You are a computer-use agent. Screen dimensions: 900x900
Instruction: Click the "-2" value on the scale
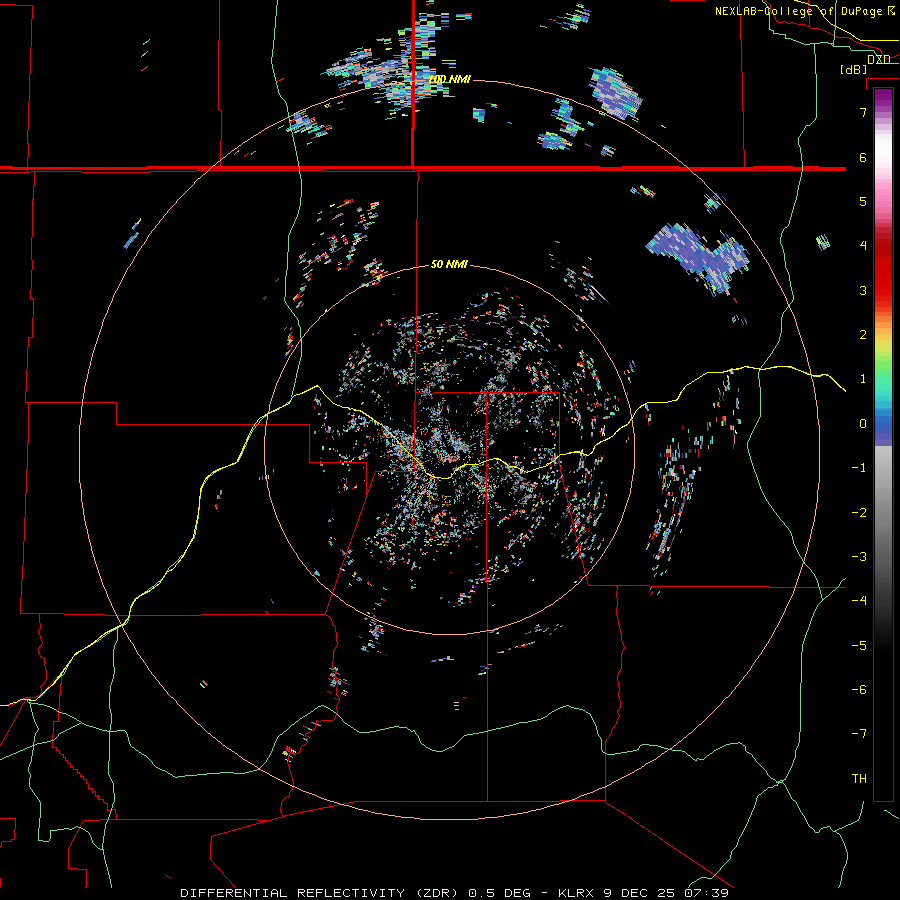(x=859, y=513)
